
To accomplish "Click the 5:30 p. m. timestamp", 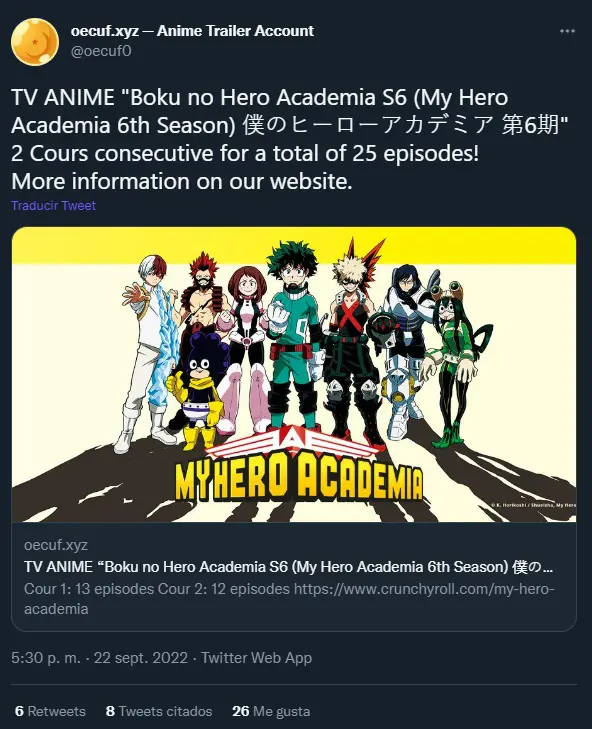I will (46, 658).
